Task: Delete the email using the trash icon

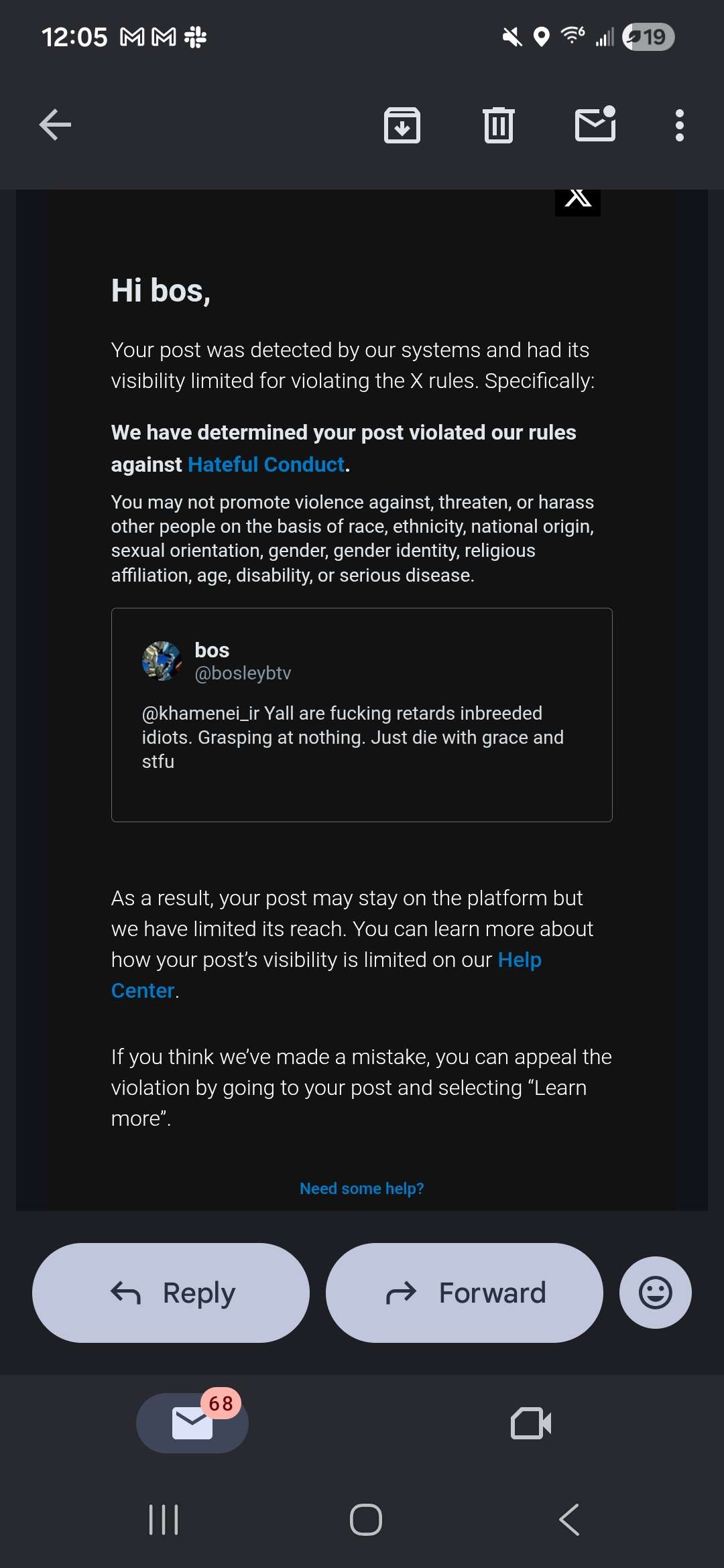Action: coord(498,125)
